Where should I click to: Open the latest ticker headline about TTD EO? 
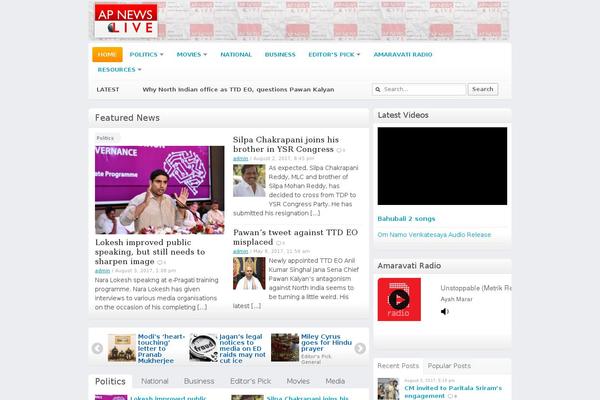[238, 90]
